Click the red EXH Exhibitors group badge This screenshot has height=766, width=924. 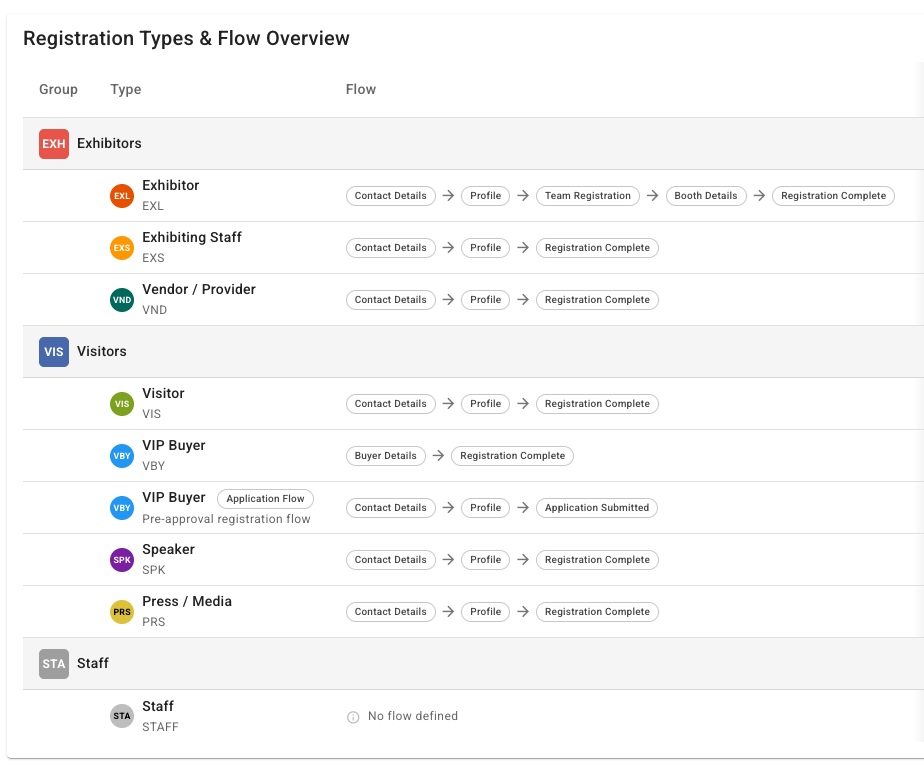click(54, 144)
